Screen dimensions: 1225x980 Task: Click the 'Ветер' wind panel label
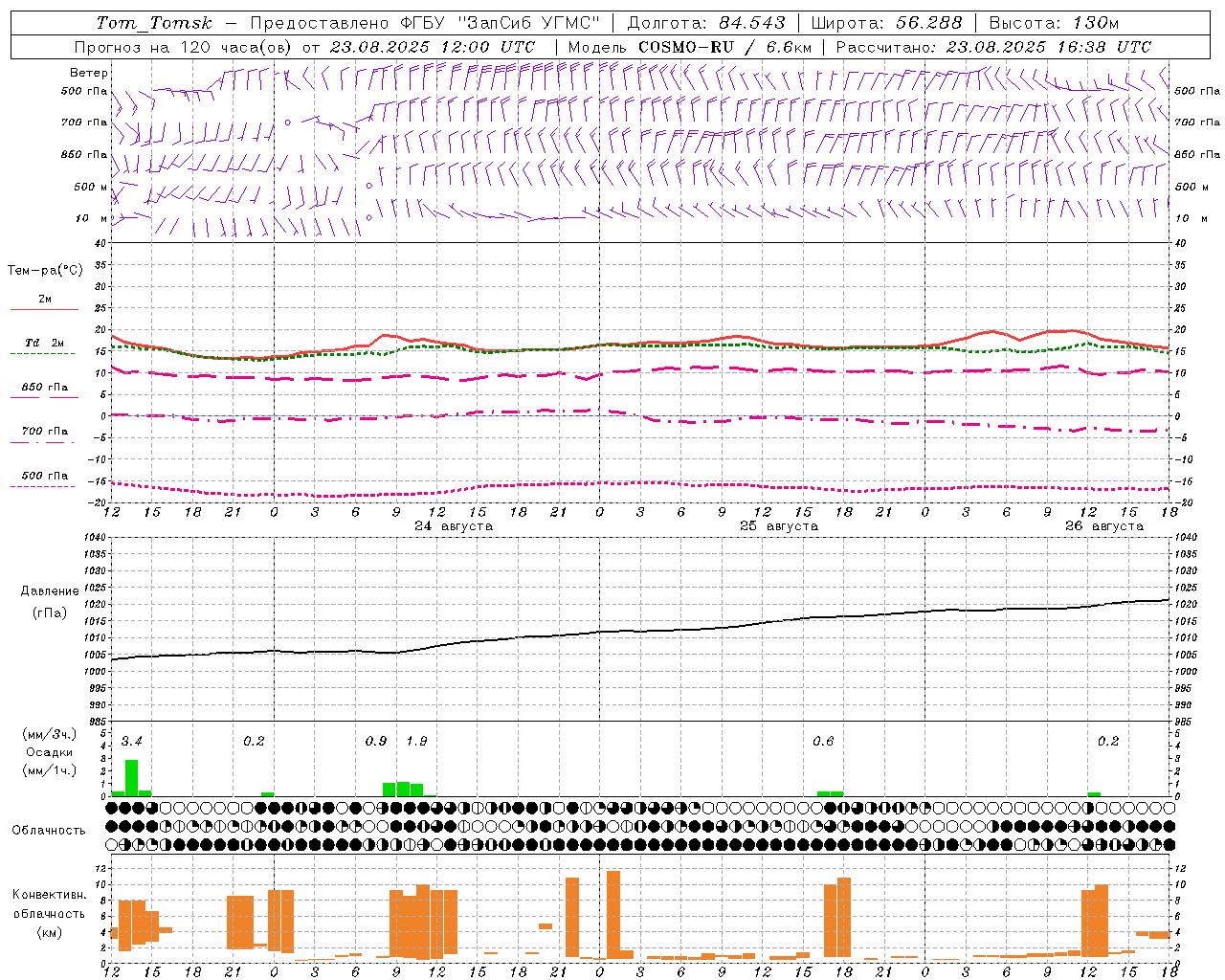89,73
